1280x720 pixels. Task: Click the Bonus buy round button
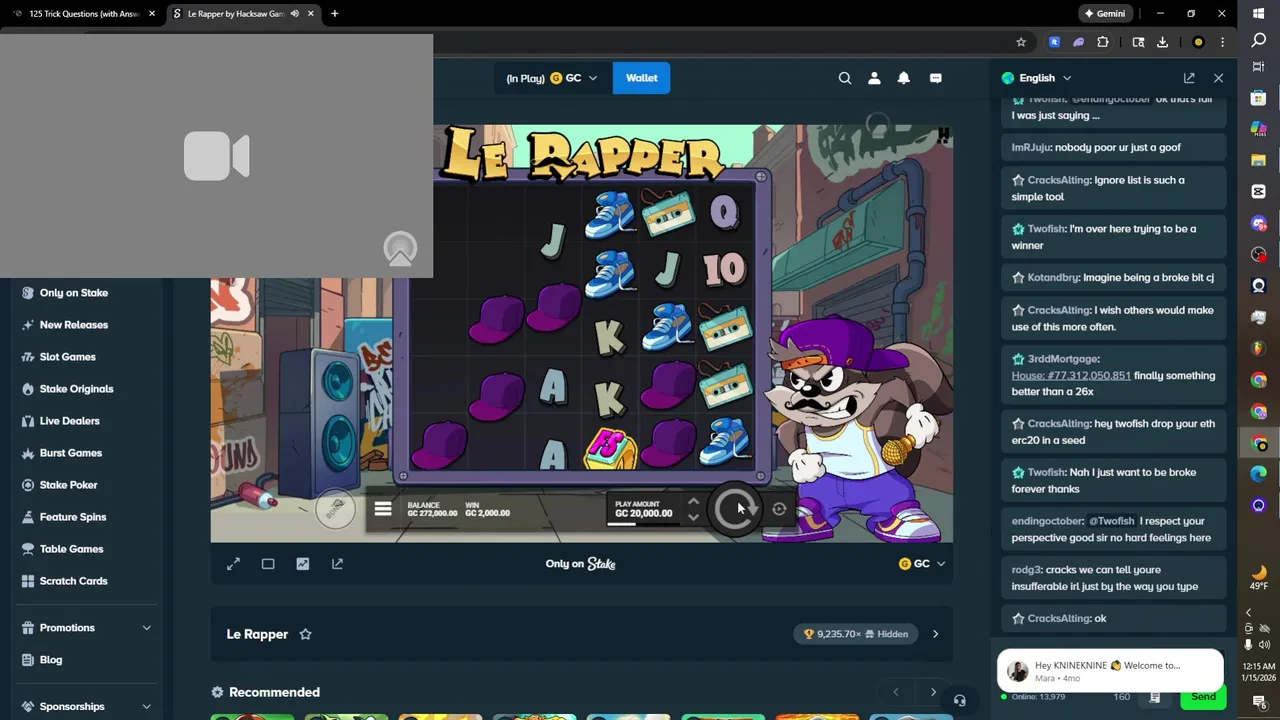tap(335, 510)
